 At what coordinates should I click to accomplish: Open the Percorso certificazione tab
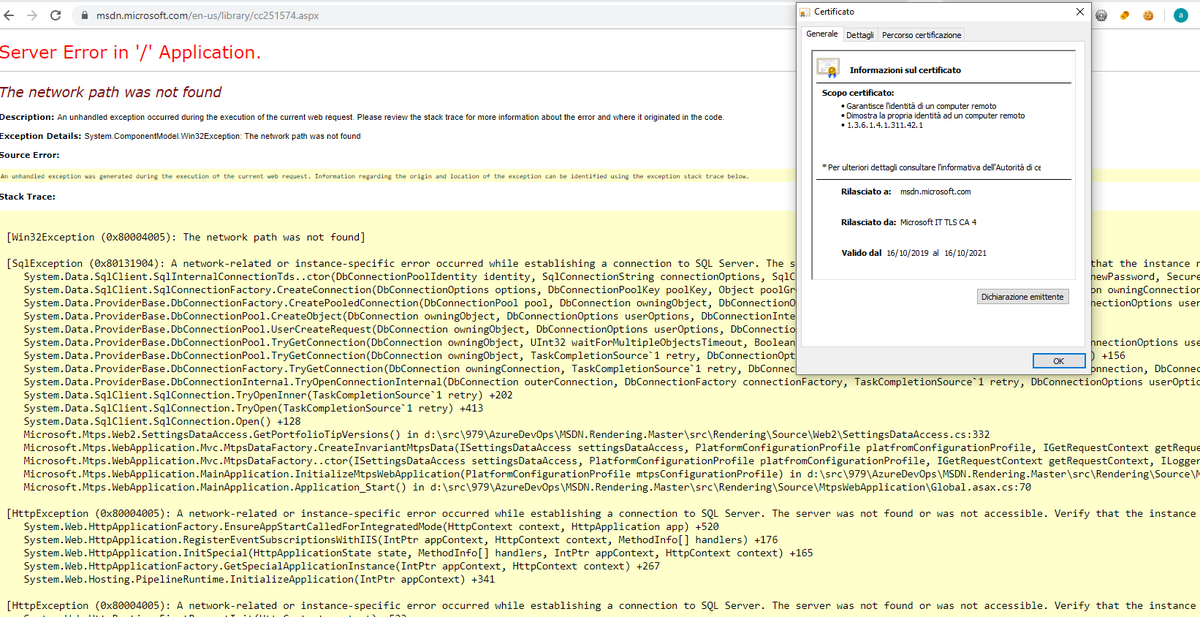pyautogui.click(x=921, y=35)
